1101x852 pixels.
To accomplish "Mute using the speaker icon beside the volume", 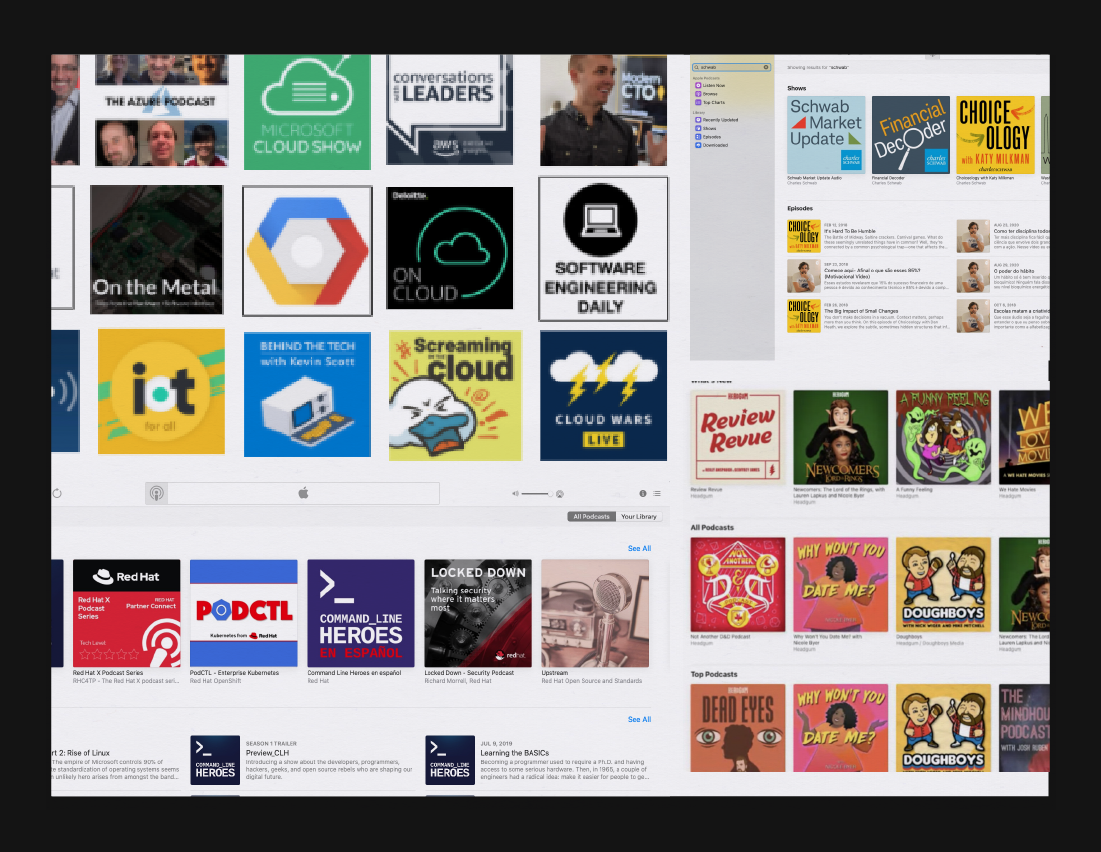I will click(x=515, y=494).
